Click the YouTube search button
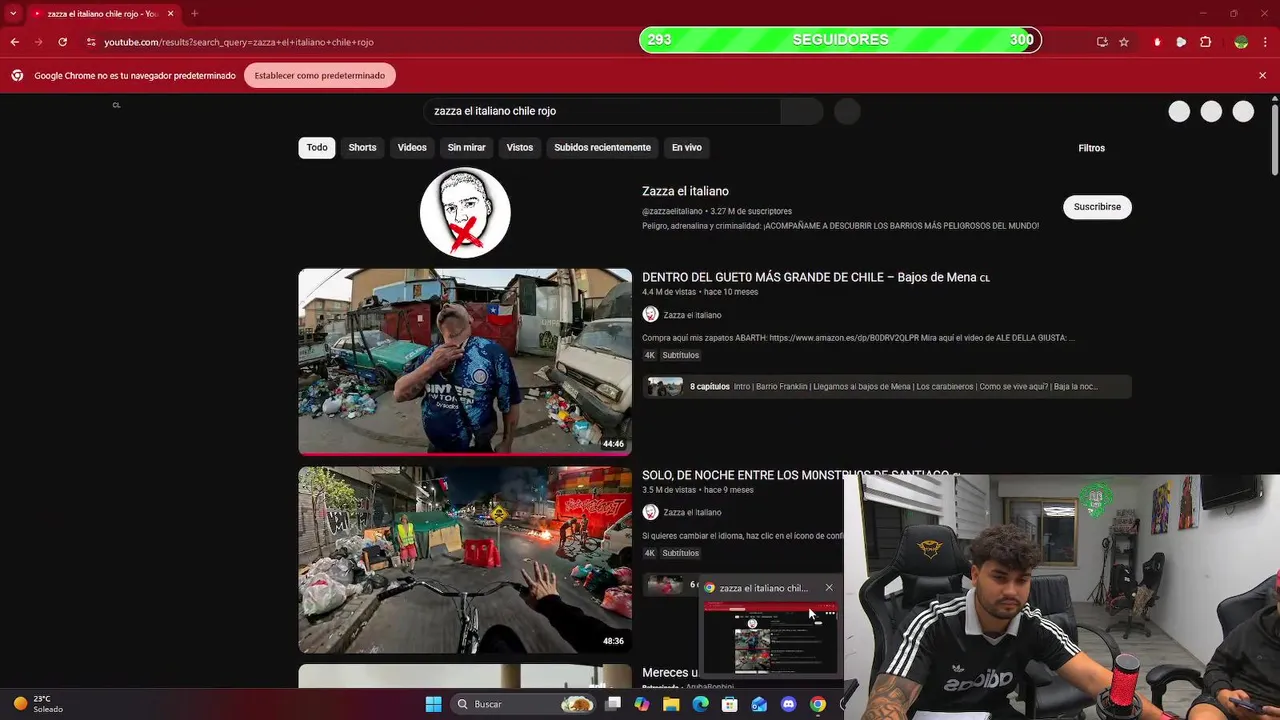The width and height of the screenshot is (1280, 720). tap(801, 111)
